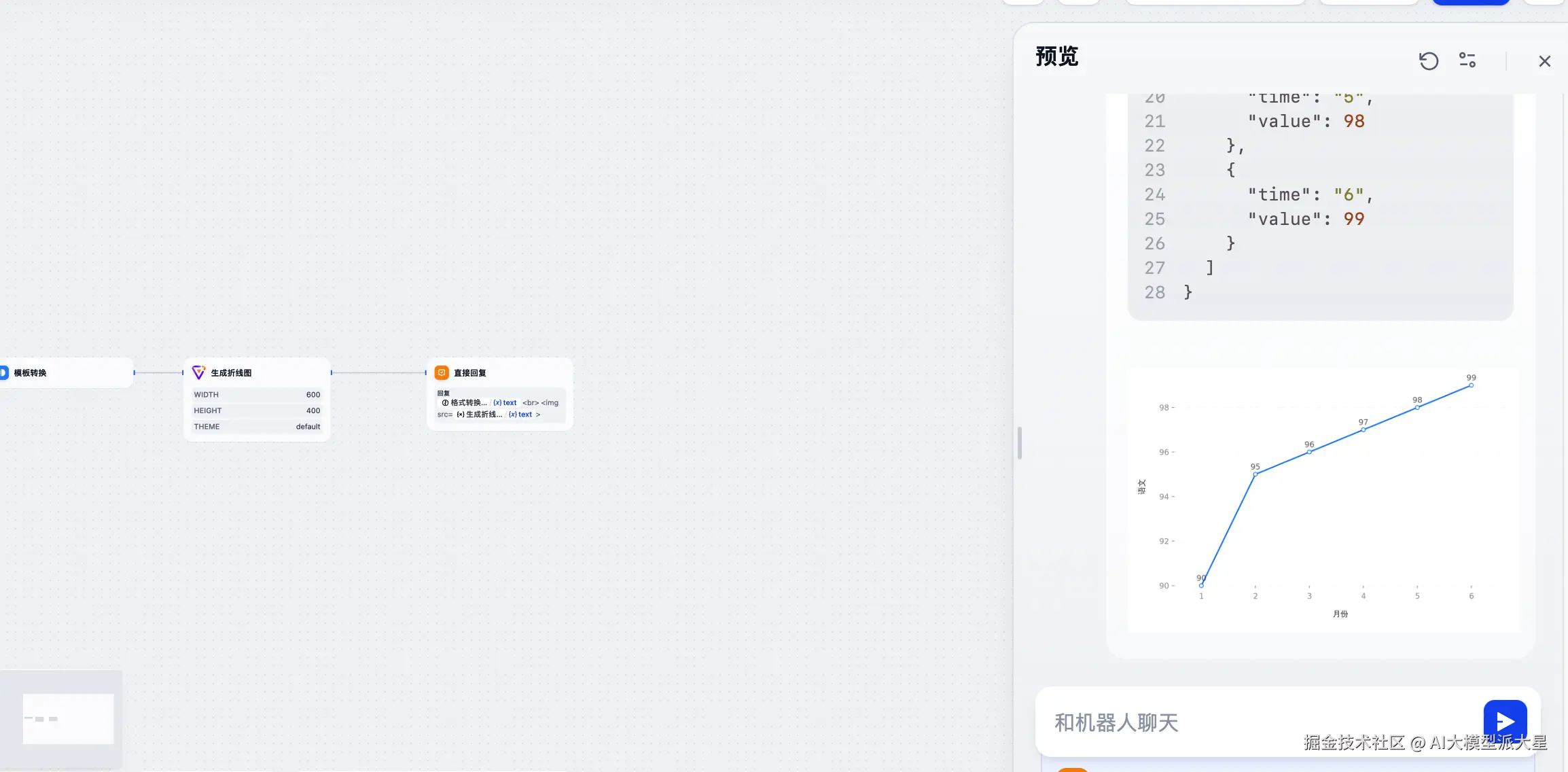Click the preview panel resize handle
This screenshot has height=772, width=1568.
(1019, 442)
